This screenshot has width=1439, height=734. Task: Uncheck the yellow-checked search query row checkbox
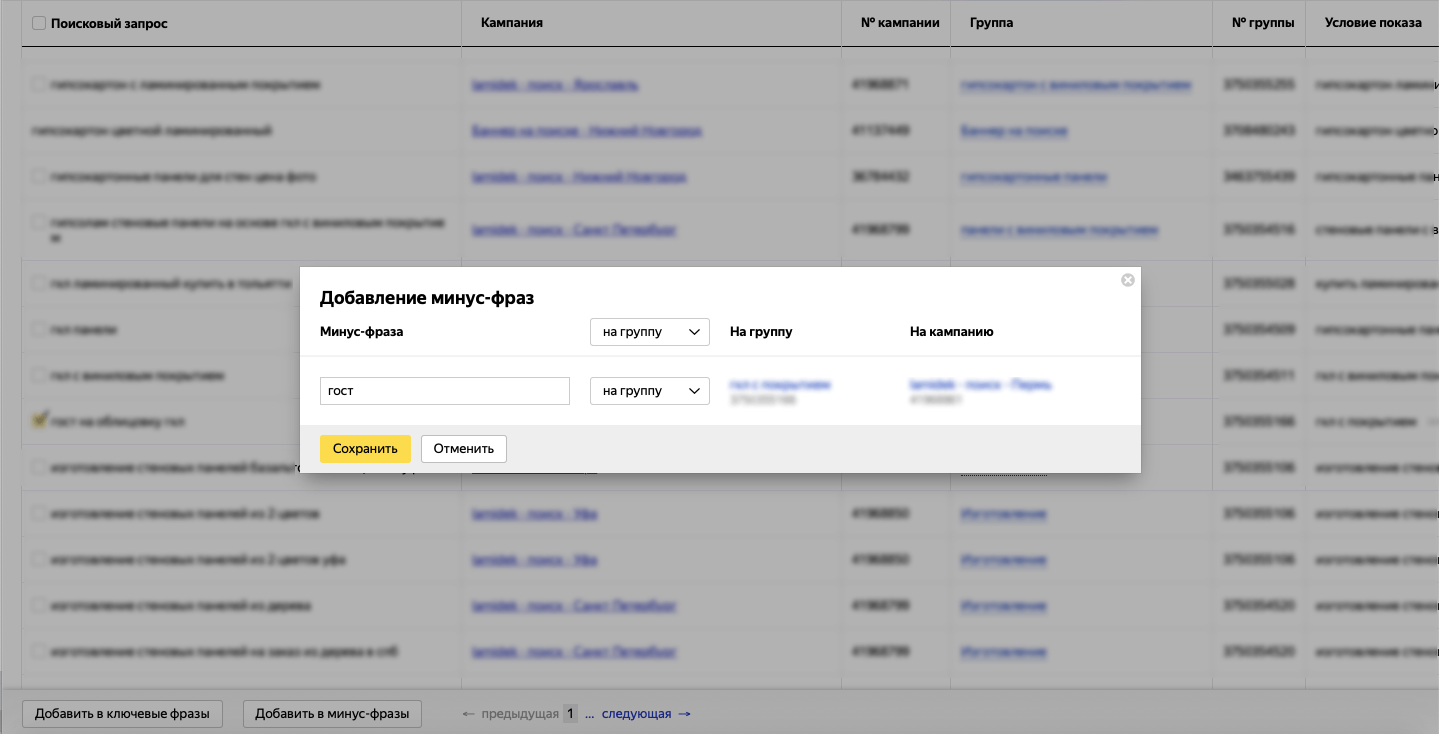click(x=39, y=421)
